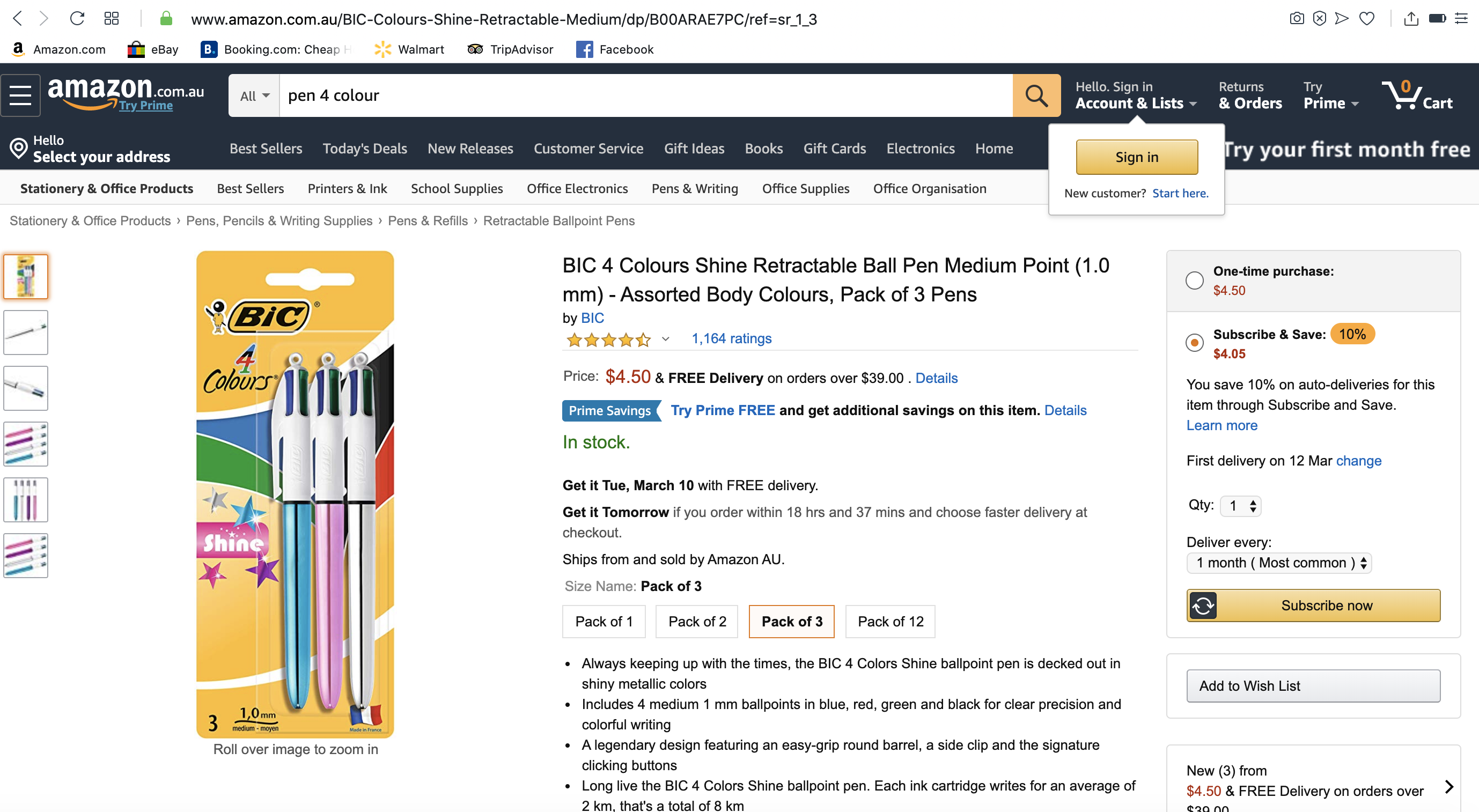Open Today's Deals in navigation bar
This screenshot has height=812, width=1479.
click(365, 149)
